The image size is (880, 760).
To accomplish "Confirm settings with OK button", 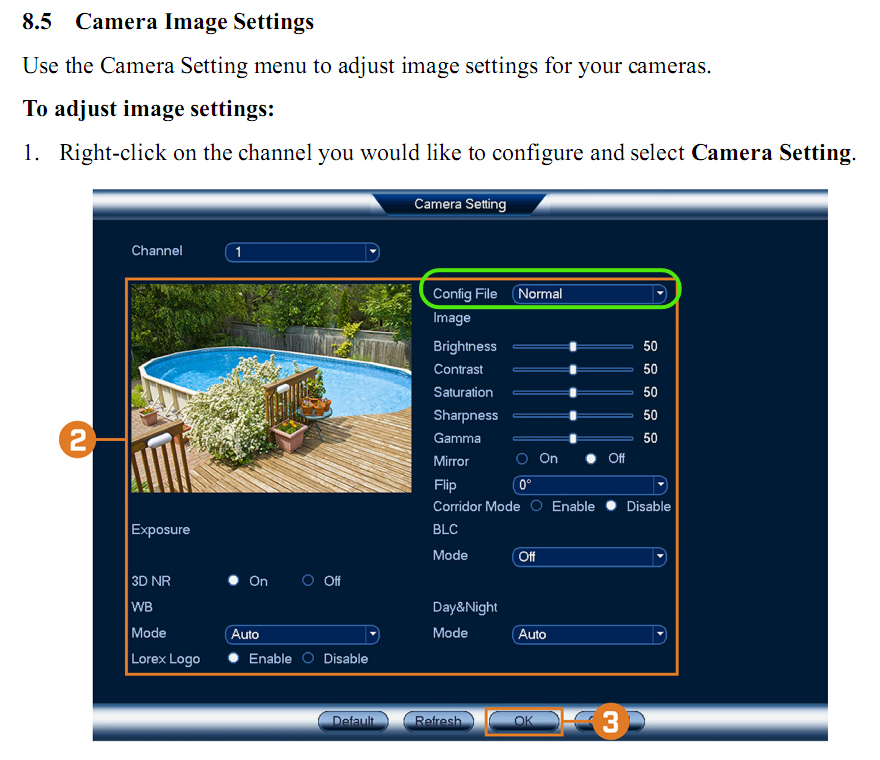I will (x=524, y=721).
